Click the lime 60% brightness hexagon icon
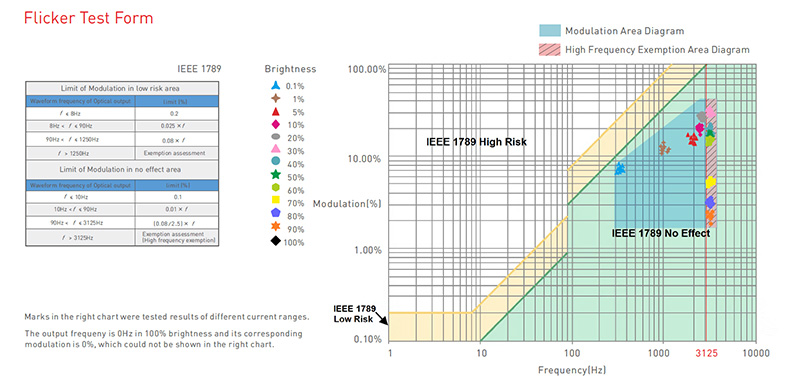The image size is (803, 386). 276,190
